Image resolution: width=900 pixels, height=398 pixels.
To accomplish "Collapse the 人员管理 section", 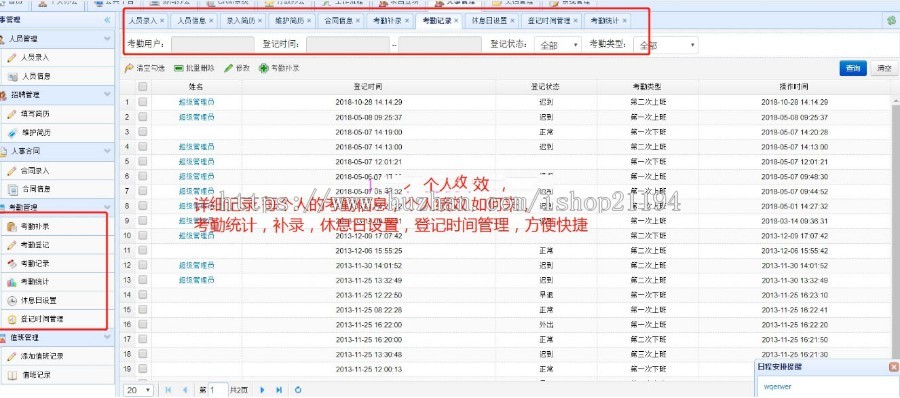I will click(107, 39).
